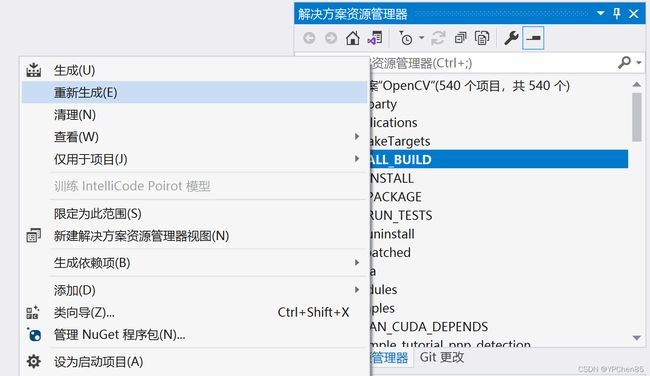The image size is (650, 376).
Task: Click the tree scrollbar up arrow
Action: tap(637, 84)
